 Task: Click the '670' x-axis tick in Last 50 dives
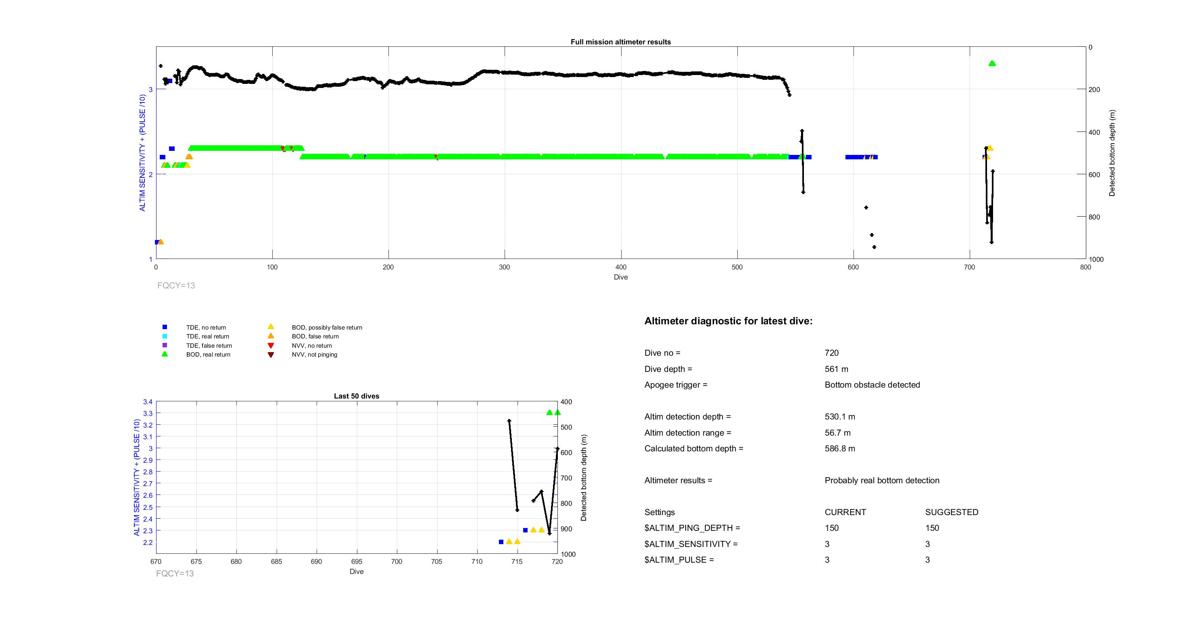click(156, 562)
